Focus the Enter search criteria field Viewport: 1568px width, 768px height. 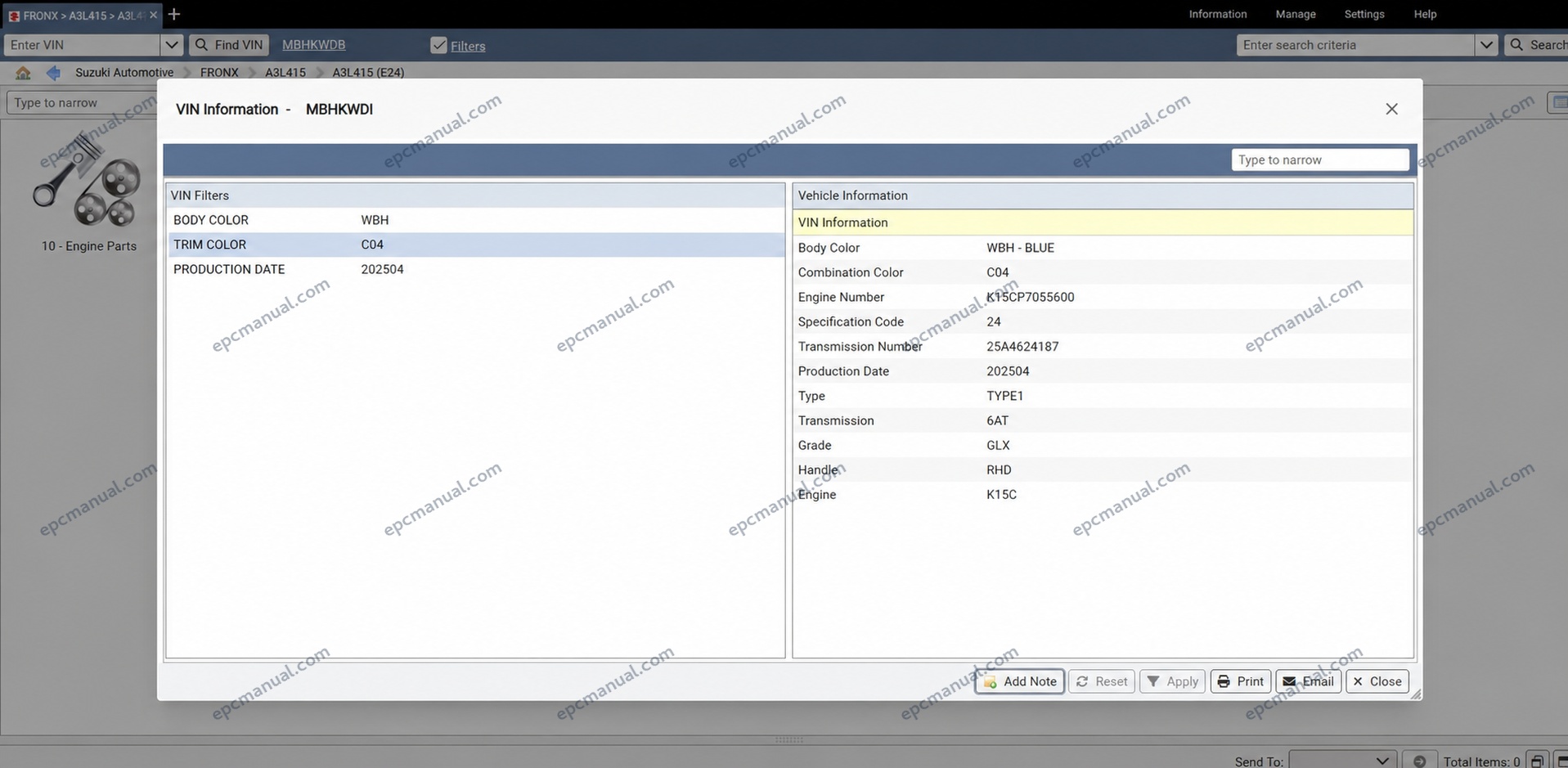coord(1355,45)
